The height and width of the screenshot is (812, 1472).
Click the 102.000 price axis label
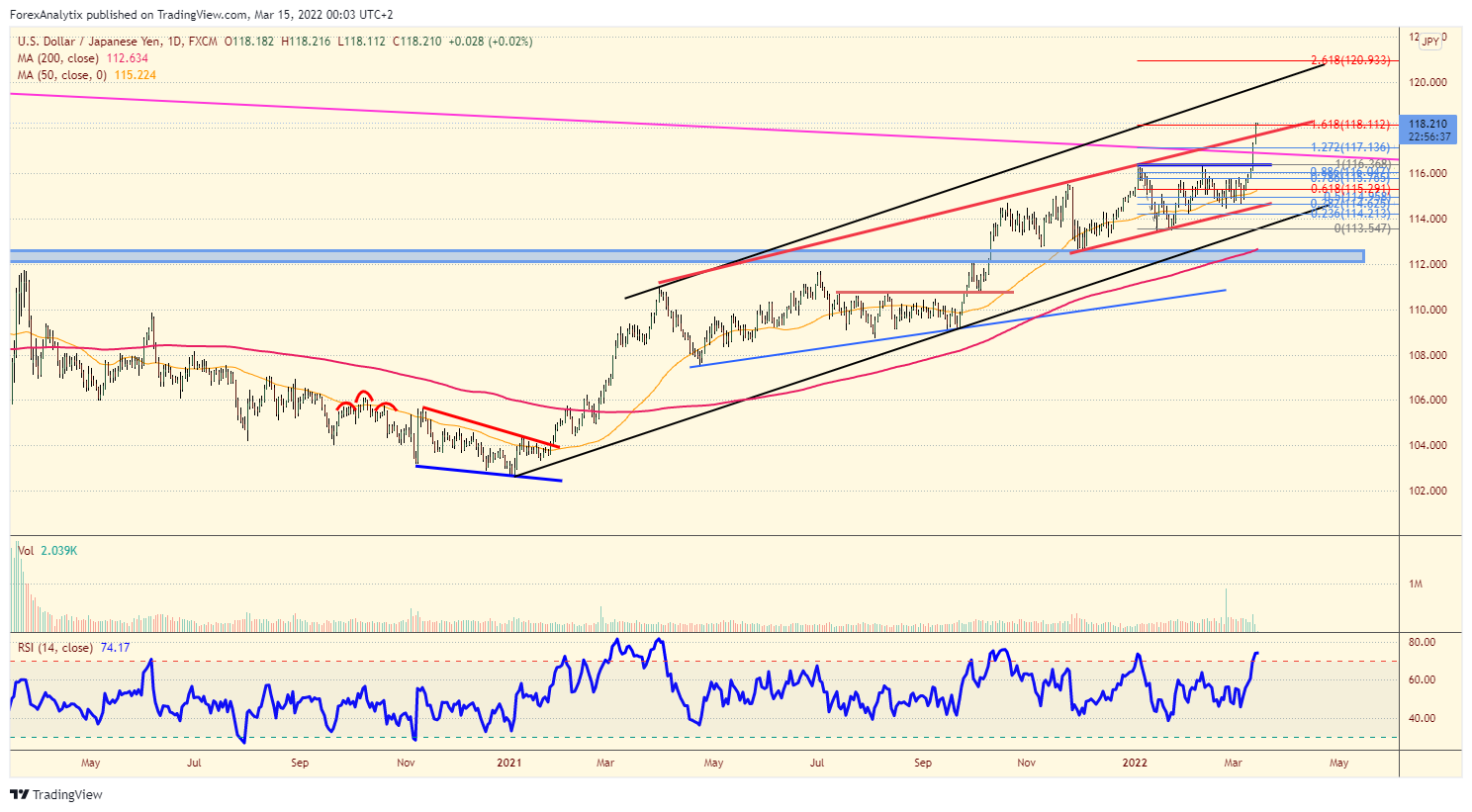tap(1428, 491)
